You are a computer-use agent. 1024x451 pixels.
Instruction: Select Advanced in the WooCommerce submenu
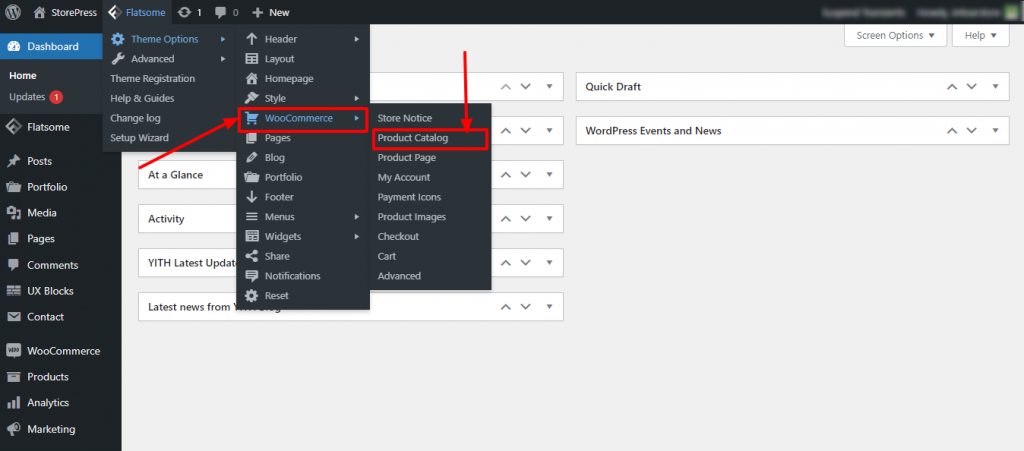pyautogui.click(x=399, y=275)
